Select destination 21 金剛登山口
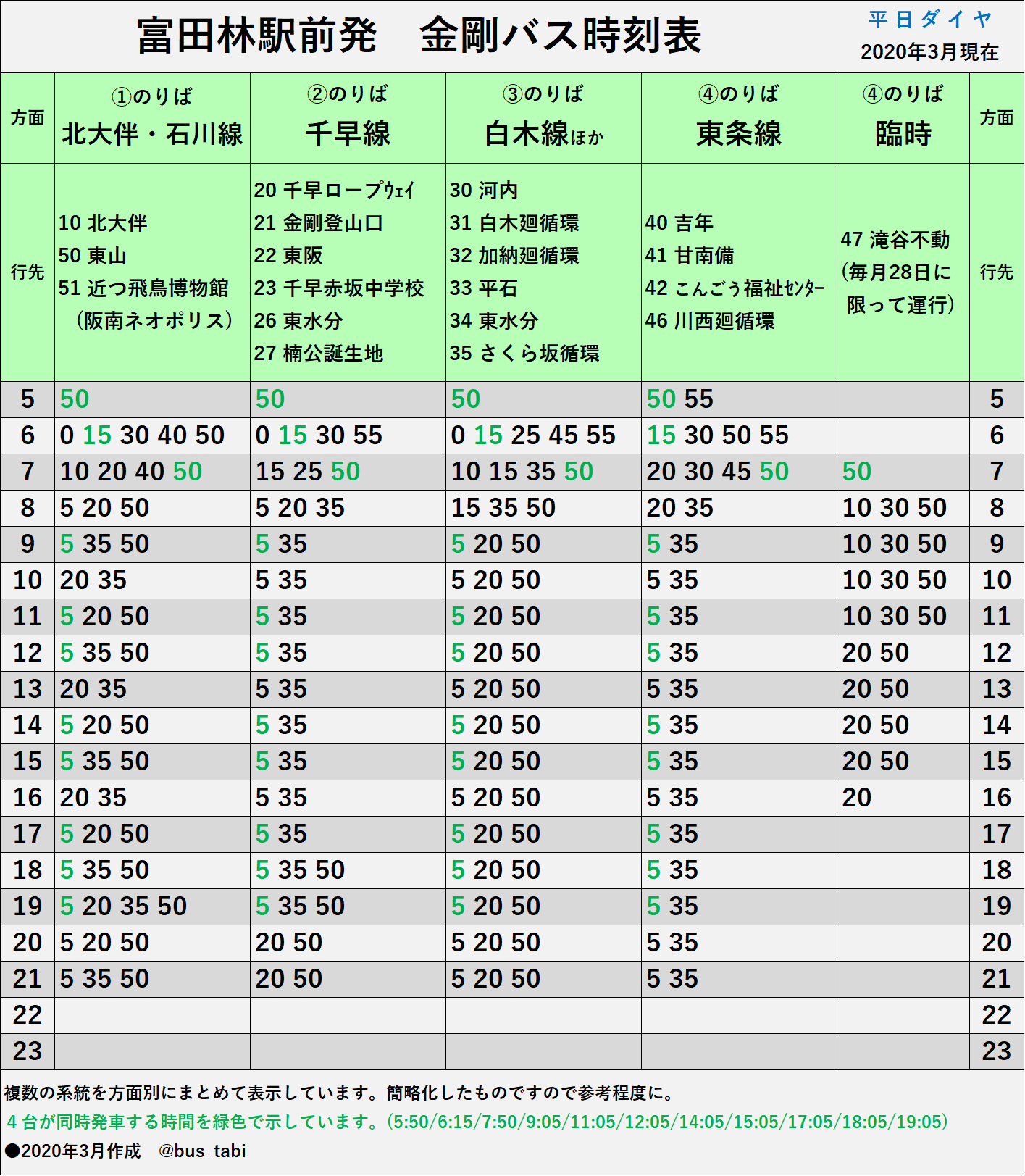1025x1176 pixels. pyautogui.click(x=319, y=222)
